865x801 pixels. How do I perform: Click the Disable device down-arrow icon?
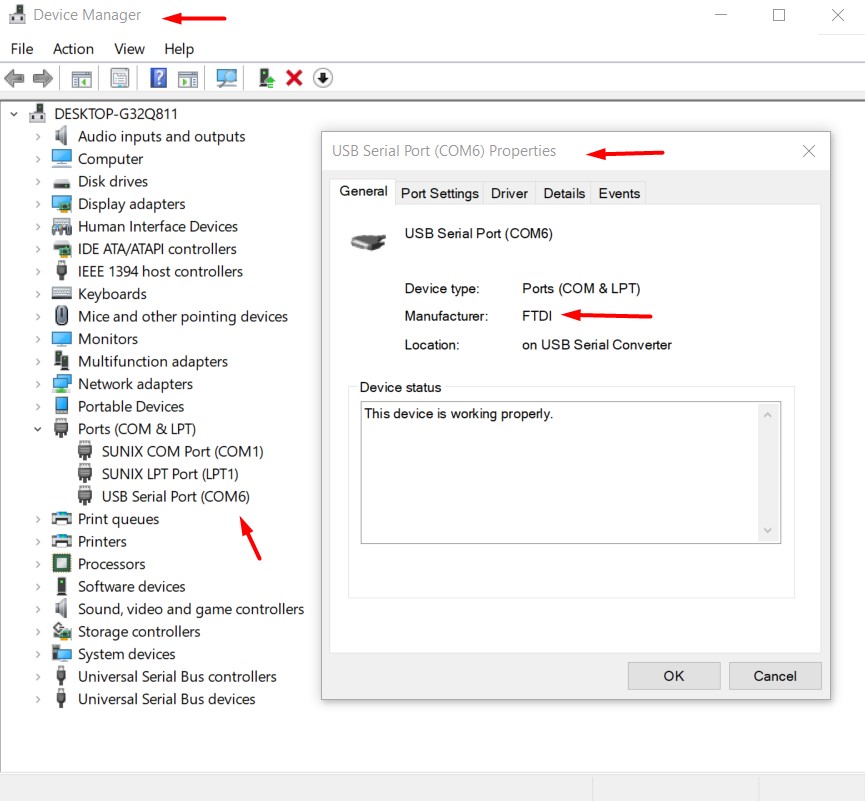click(x=323, y=78)
